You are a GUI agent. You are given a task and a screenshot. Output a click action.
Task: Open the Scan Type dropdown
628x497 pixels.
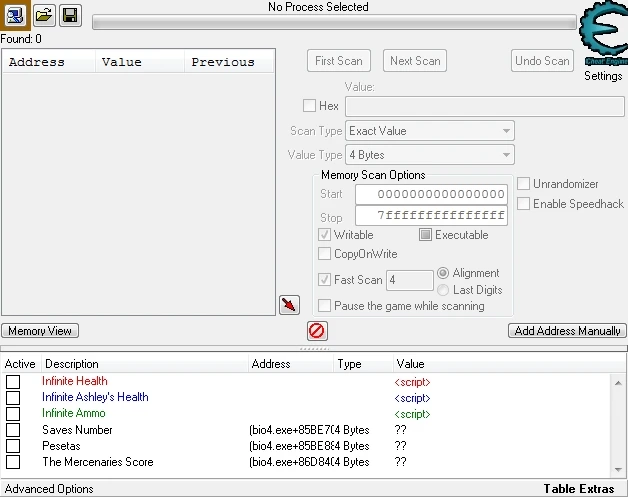click(x=430, y=131)
